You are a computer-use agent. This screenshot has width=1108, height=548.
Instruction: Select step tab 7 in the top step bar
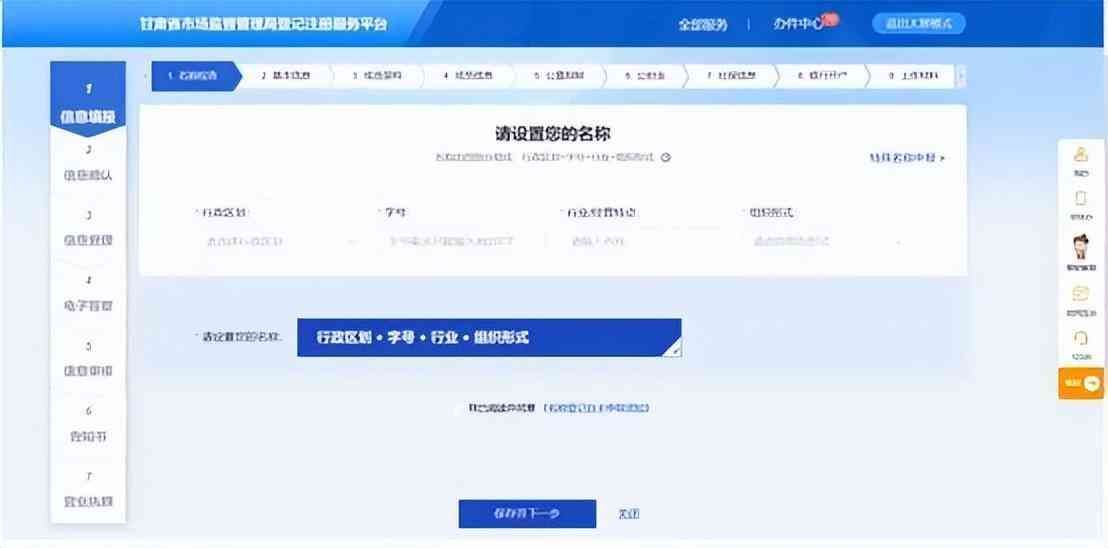click(x=731, y=76)
